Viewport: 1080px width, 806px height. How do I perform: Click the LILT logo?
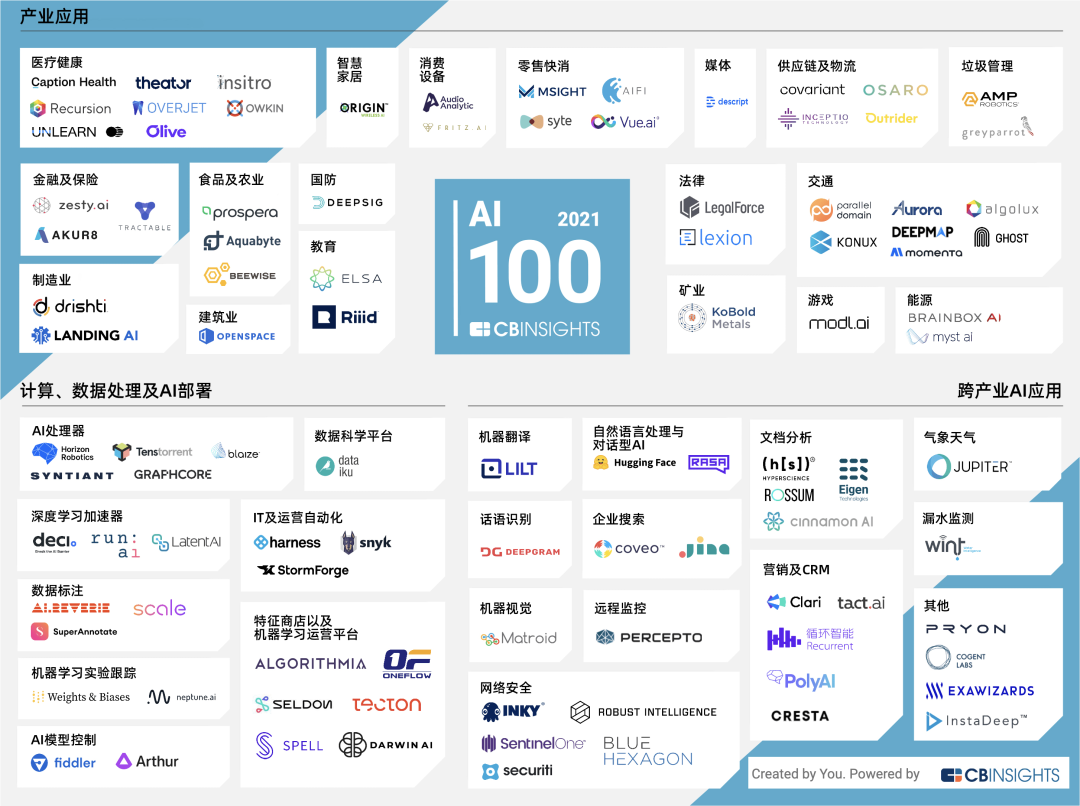click(508, 469)
